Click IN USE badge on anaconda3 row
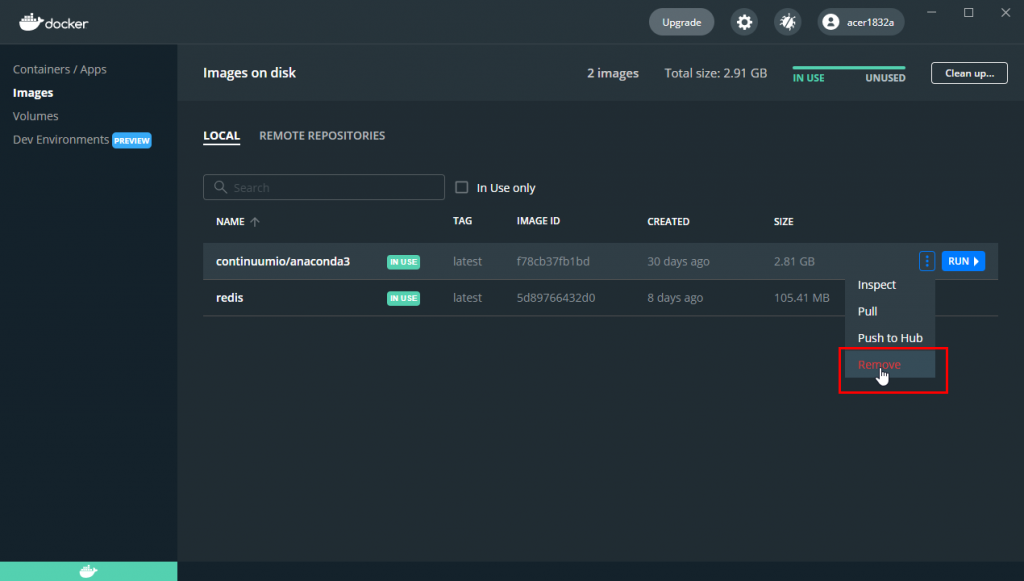The image size is (1024, 581). coord(404,262)
